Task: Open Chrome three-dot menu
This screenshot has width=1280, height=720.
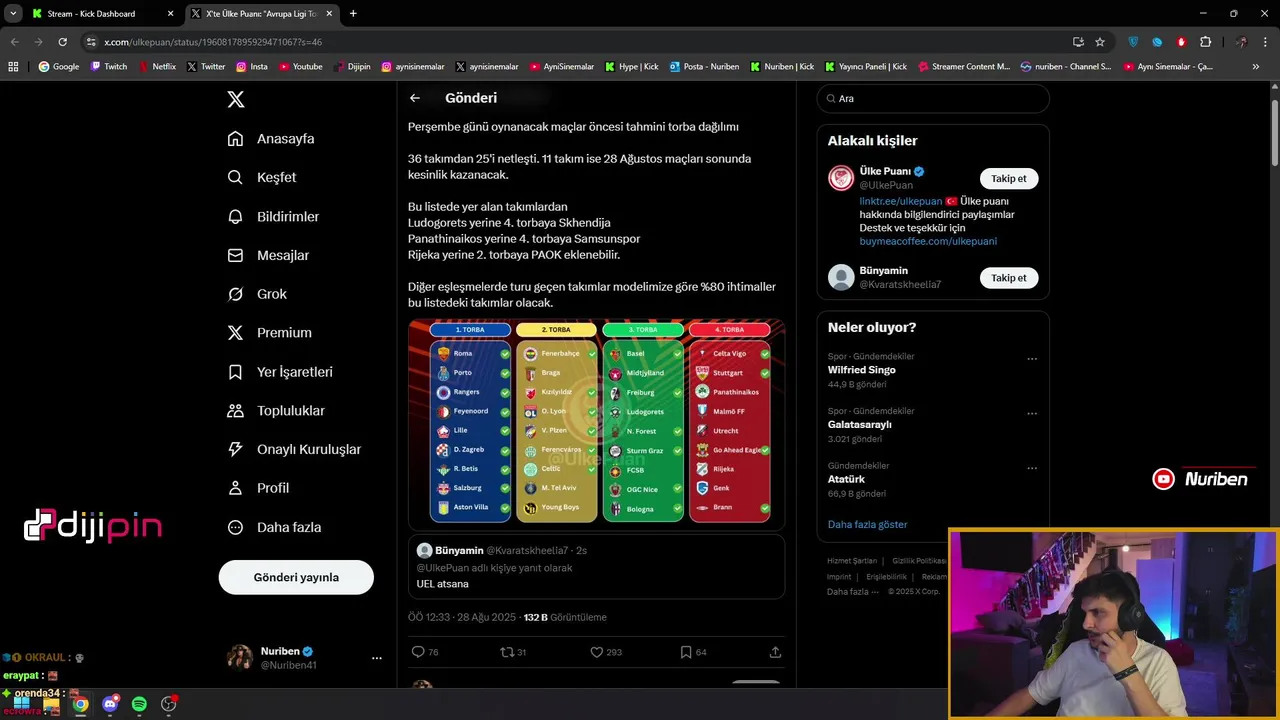Action: point(1266,42)
